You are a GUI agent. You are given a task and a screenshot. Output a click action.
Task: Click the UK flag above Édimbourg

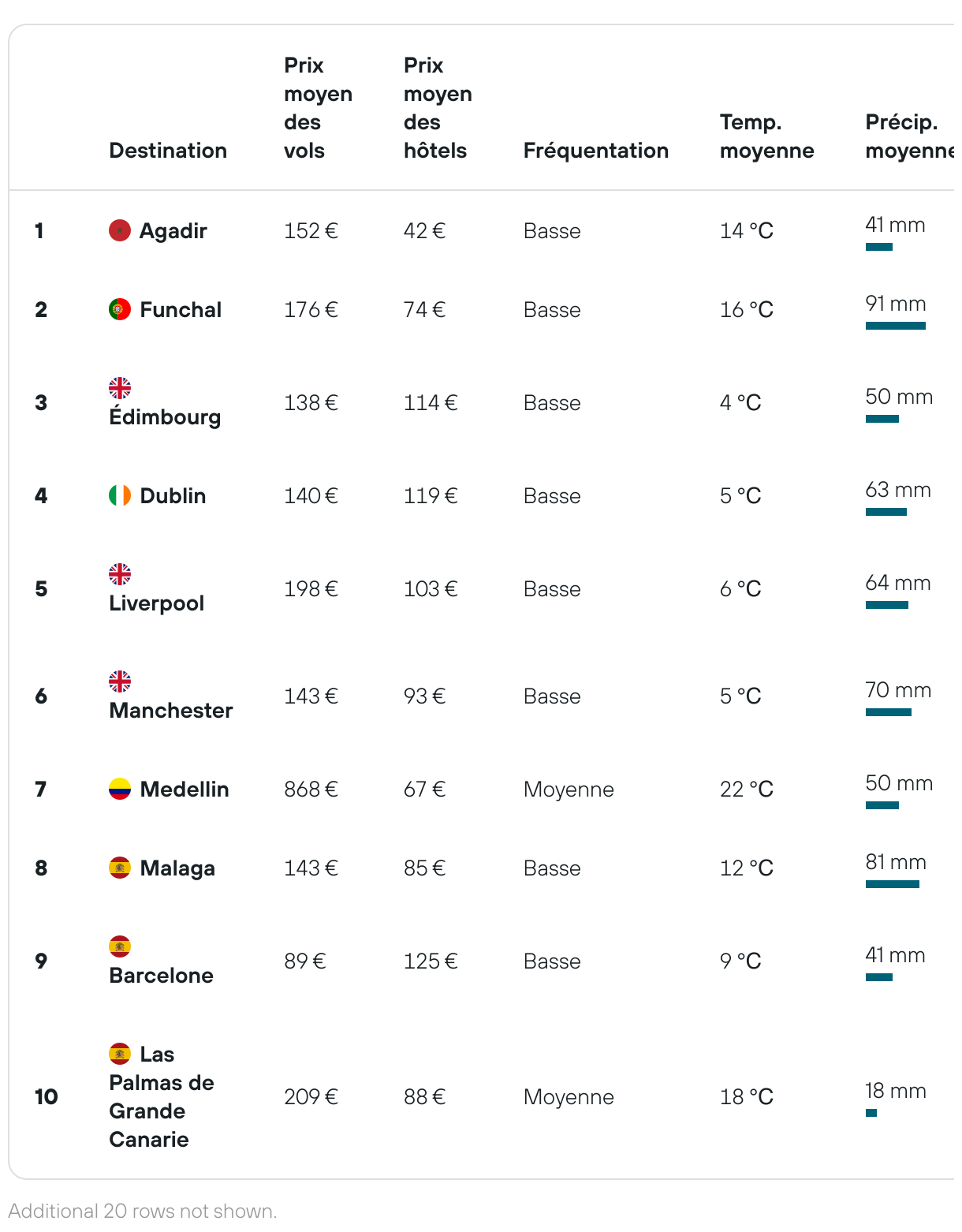point(120,388)
